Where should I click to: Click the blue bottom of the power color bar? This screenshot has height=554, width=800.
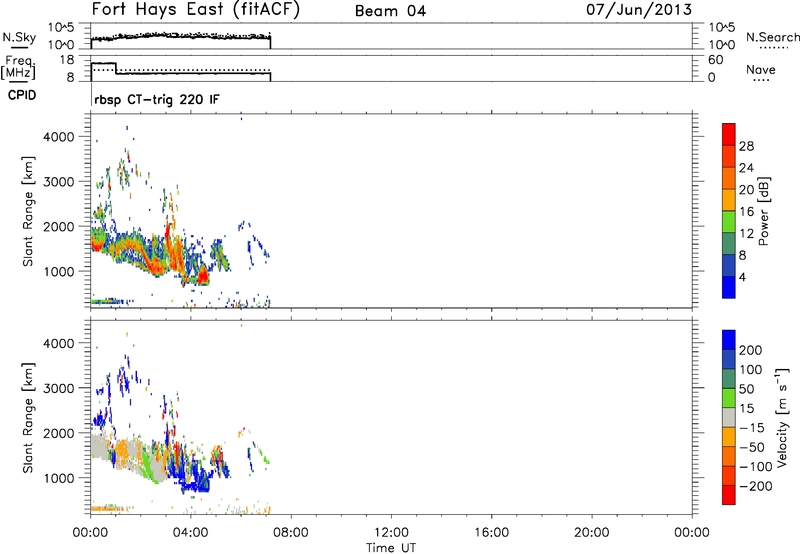pos(729,287)
